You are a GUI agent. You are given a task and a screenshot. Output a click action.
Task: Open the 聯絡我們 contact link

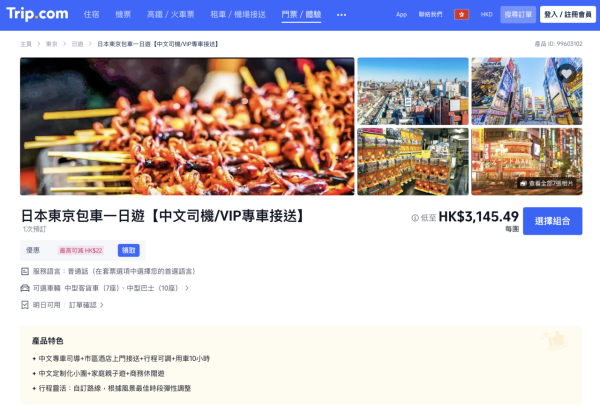(430, 15)
